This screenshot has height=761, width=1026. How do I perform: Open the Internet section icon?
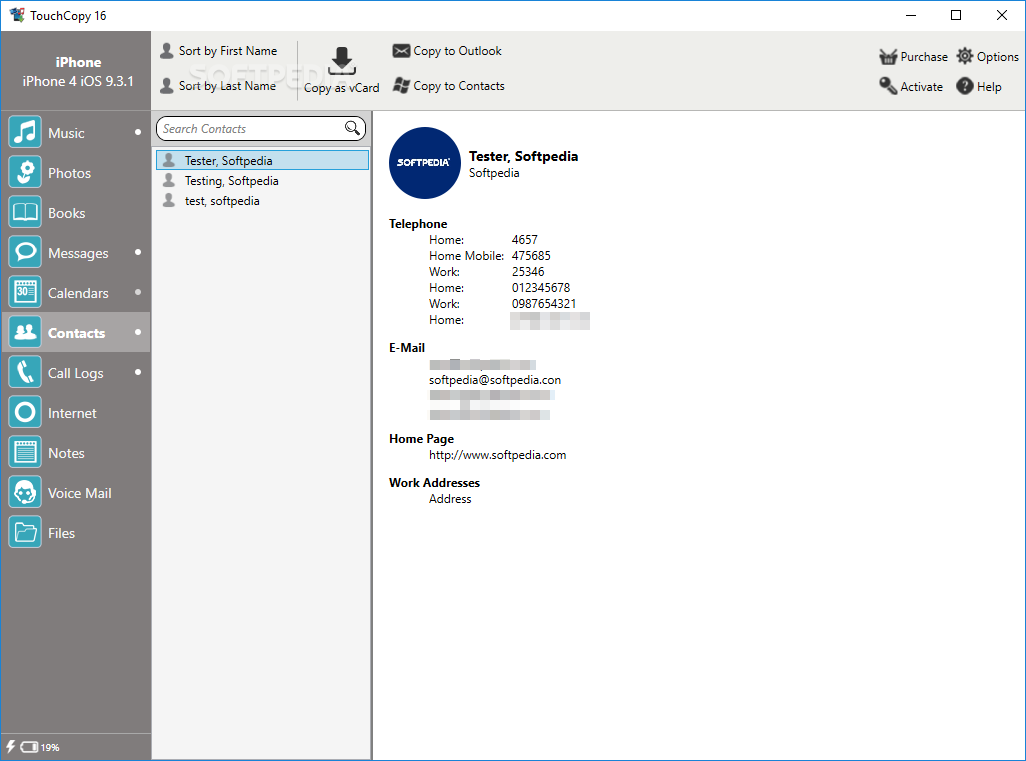pos(25,412)
